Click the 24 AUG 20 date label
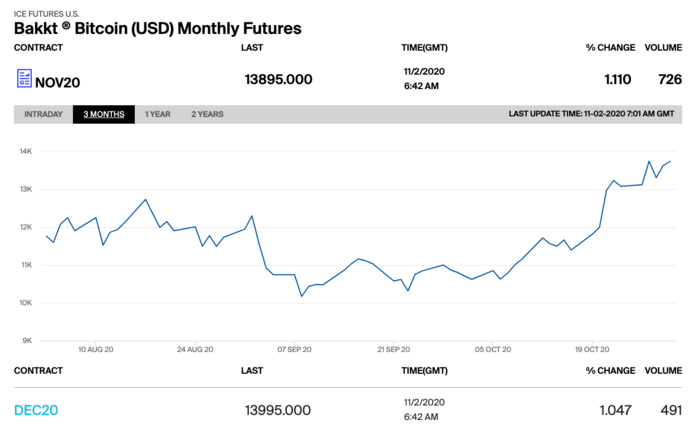This screenshot has width=700, height=430. 195,350
